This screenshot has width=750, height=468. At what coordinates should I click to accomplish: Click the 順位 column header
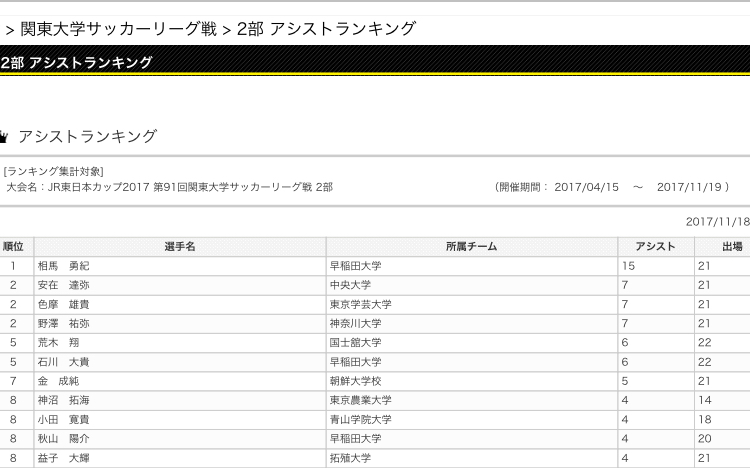pos(13,247)
